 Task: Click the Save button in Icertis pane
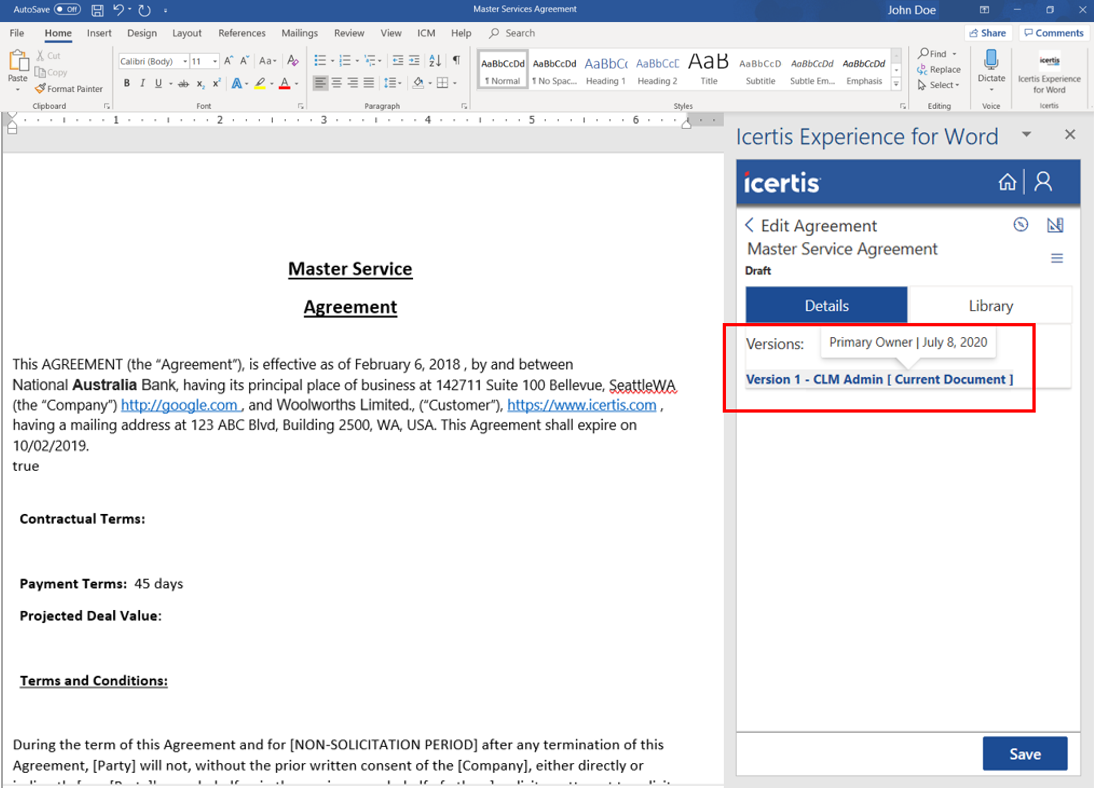click(1025, 754)
